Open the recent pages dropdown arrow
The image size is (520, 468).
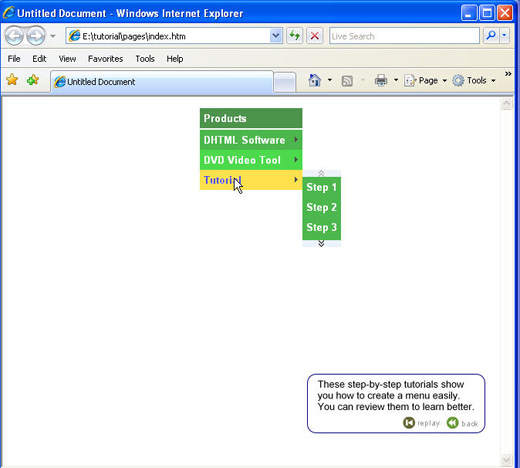(53, 36)
